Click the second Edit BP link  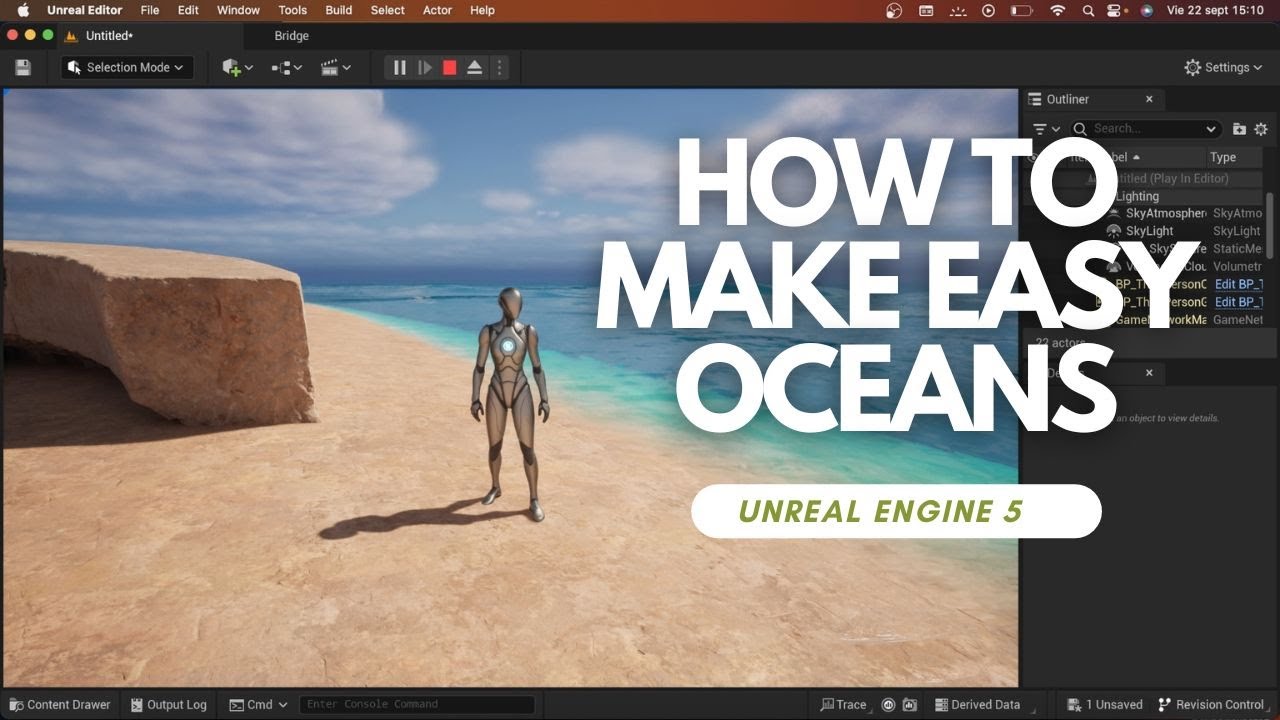point(1239,302)
